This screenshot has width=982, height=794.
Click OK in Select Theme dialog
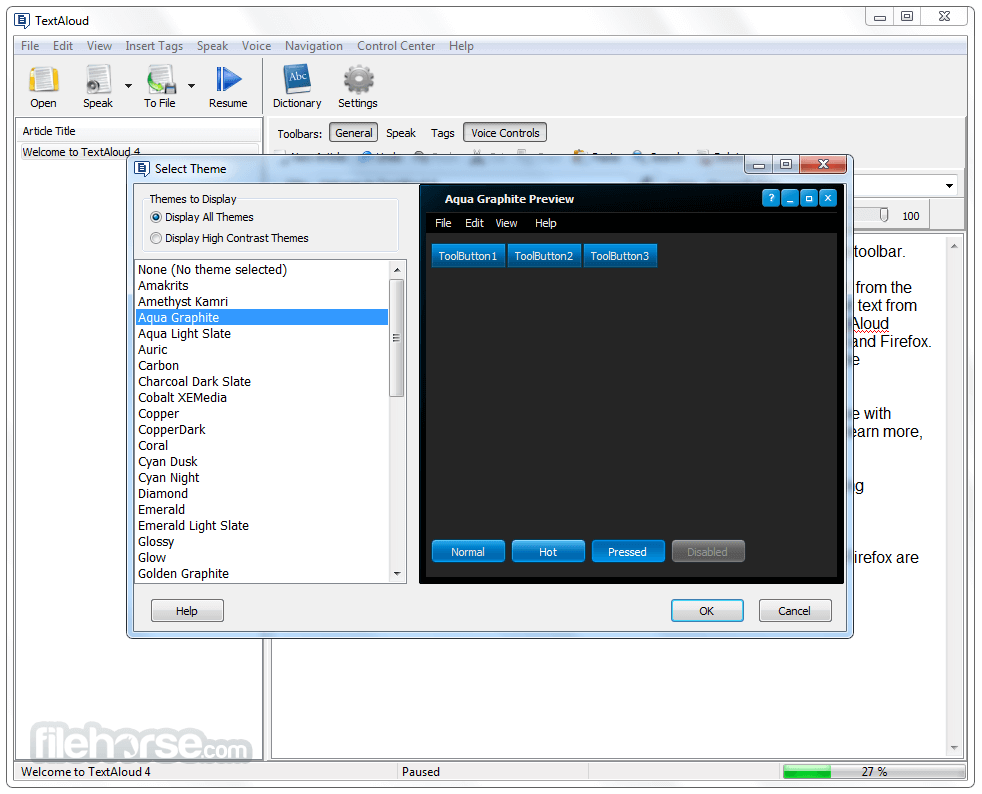coord(707,611)
